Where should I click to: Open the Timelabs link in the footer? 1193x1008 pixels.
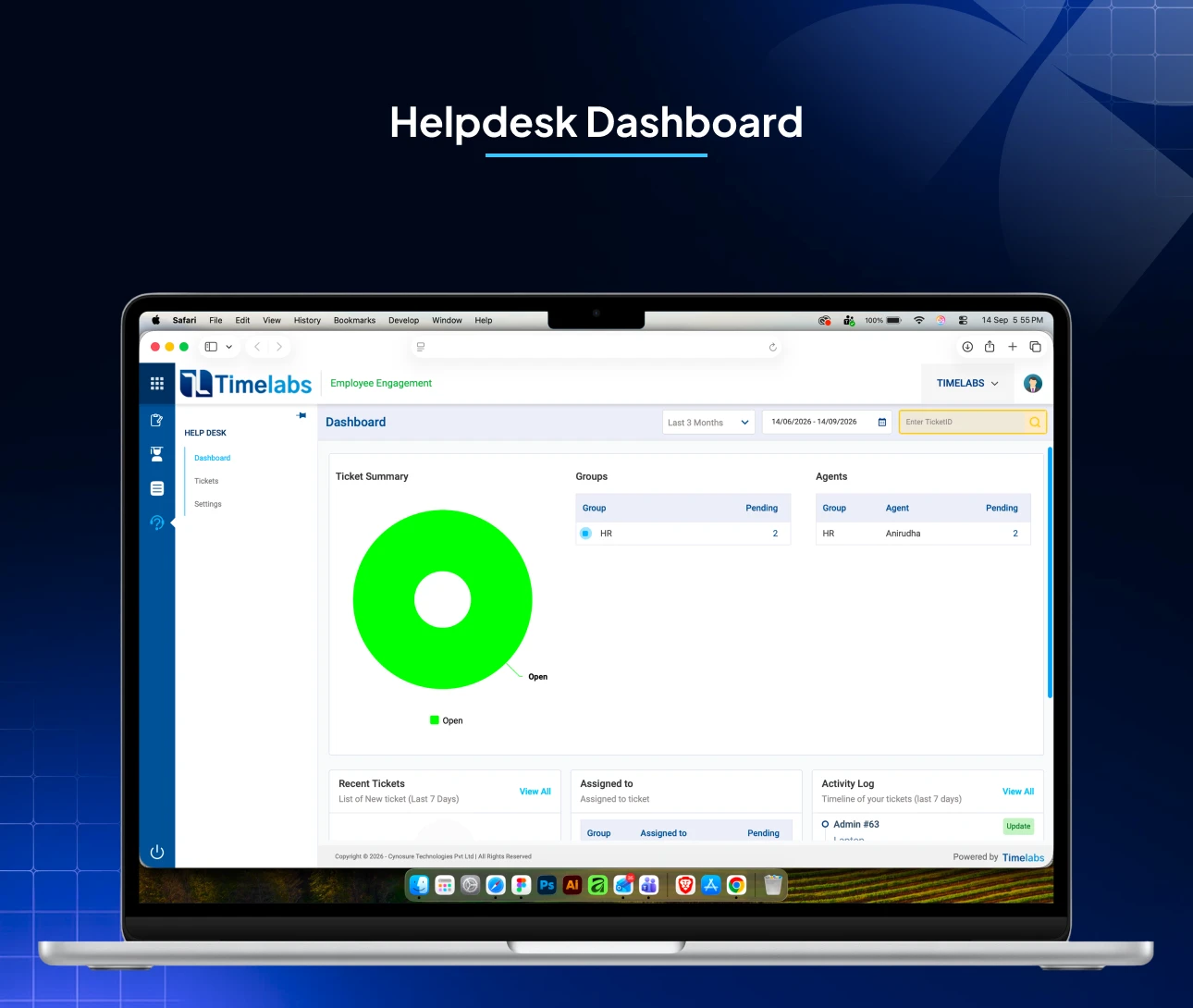coord(1023,857)
